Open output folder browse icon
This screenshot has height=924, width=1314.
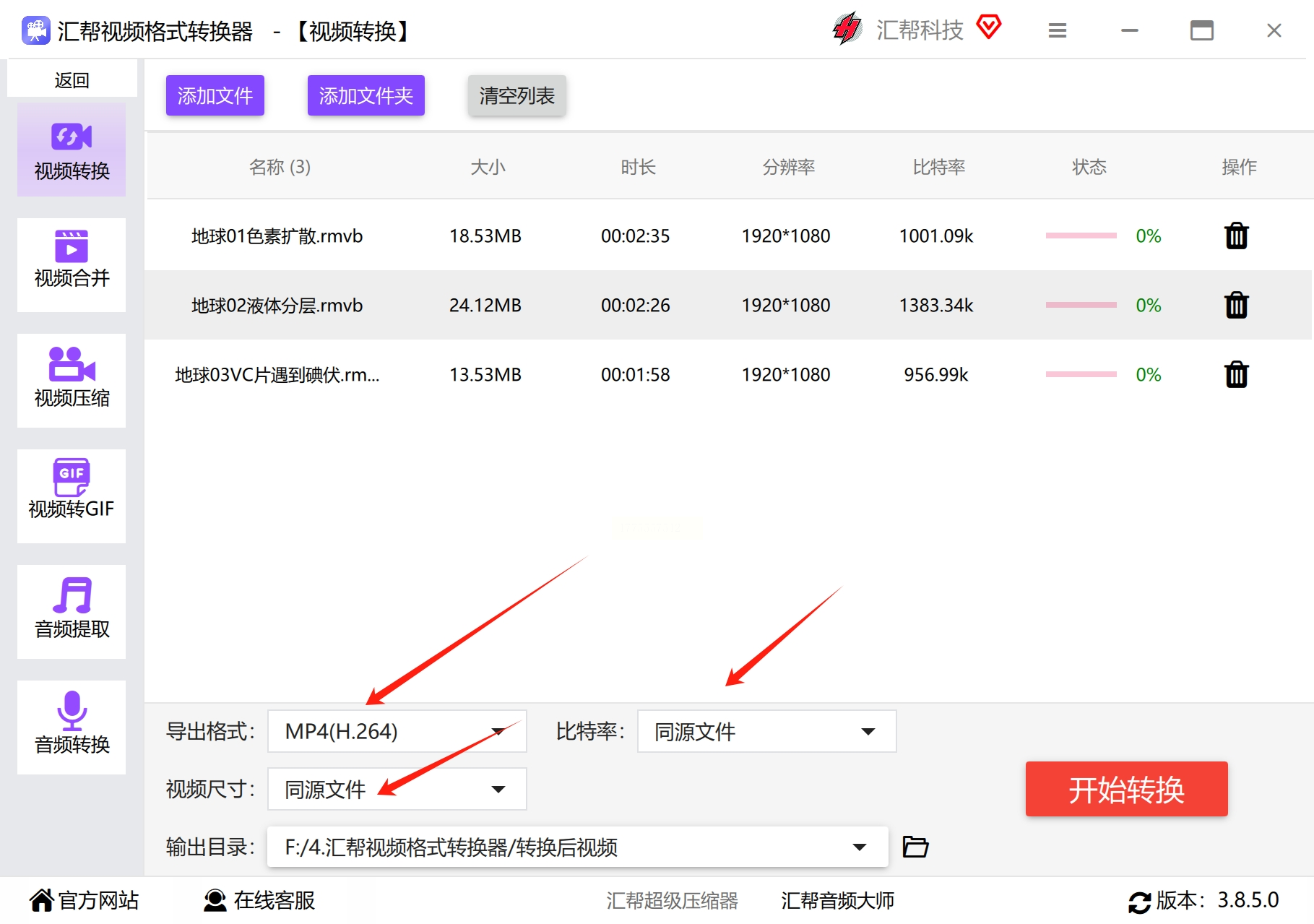pyautogui.click(x=915, y=847)
